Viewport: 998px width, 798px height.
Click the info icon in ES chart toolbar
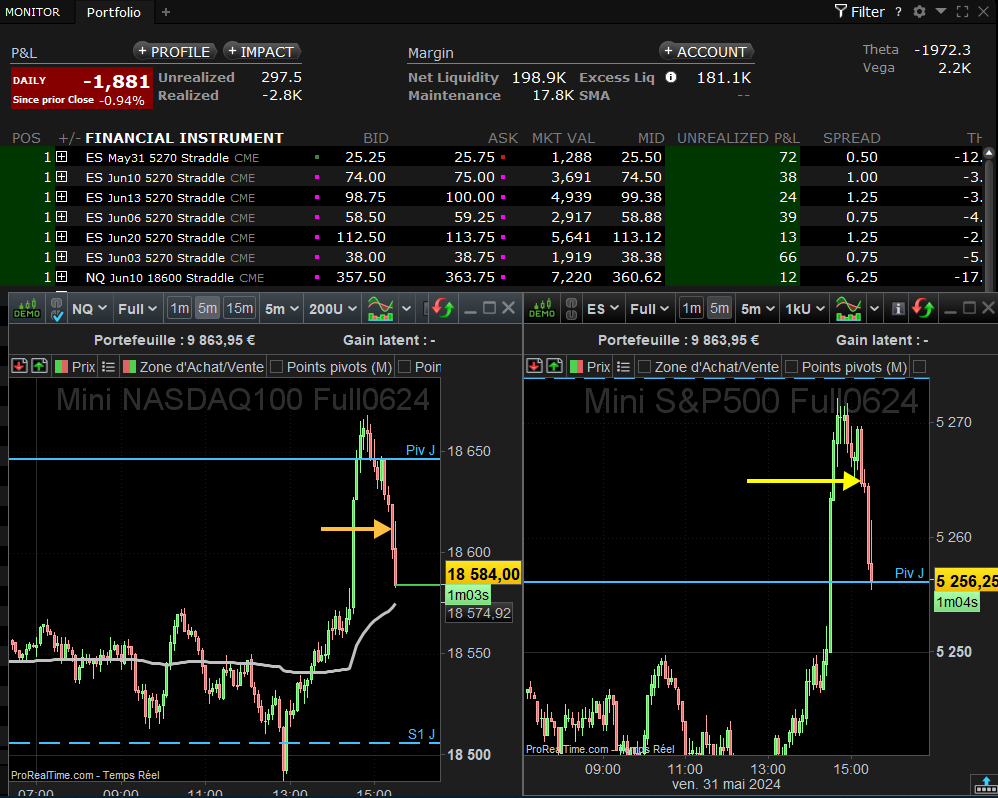coord(897,309)
